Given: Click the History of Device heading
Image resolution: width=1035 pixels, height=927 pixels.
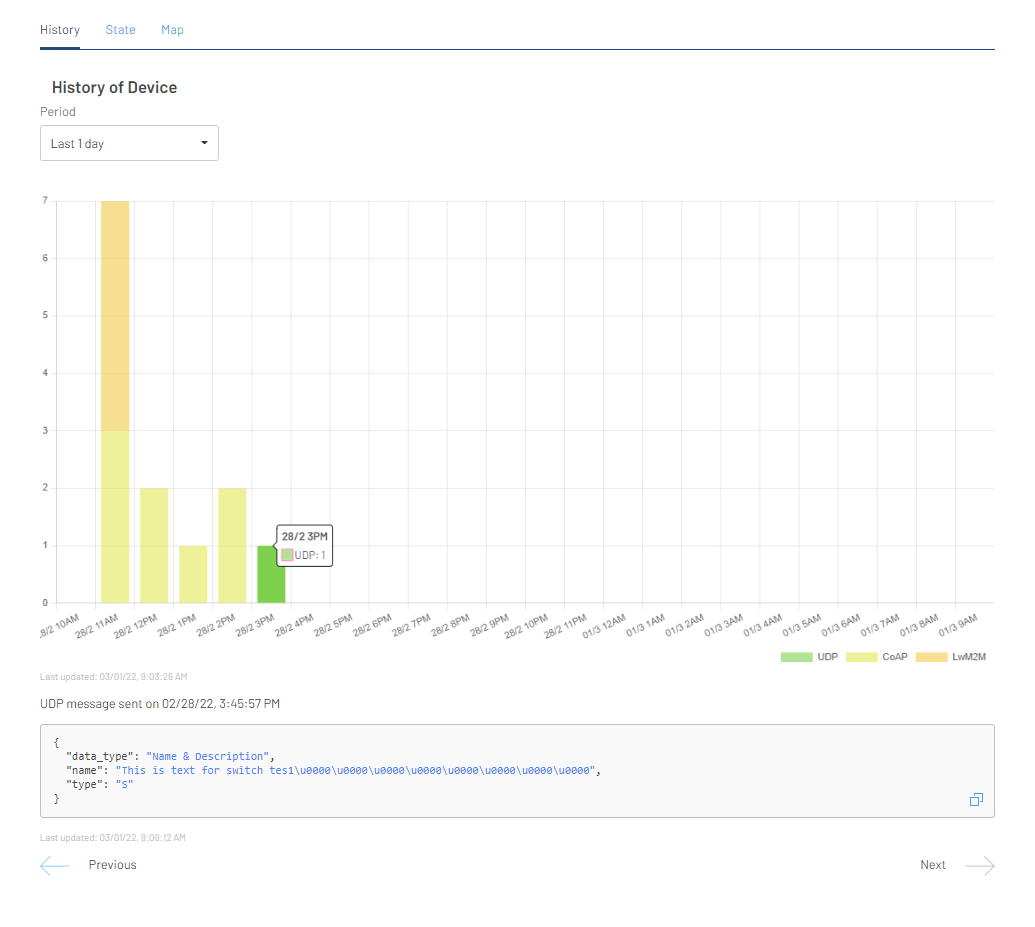Looking at the screenshot, I should point(114,88).
